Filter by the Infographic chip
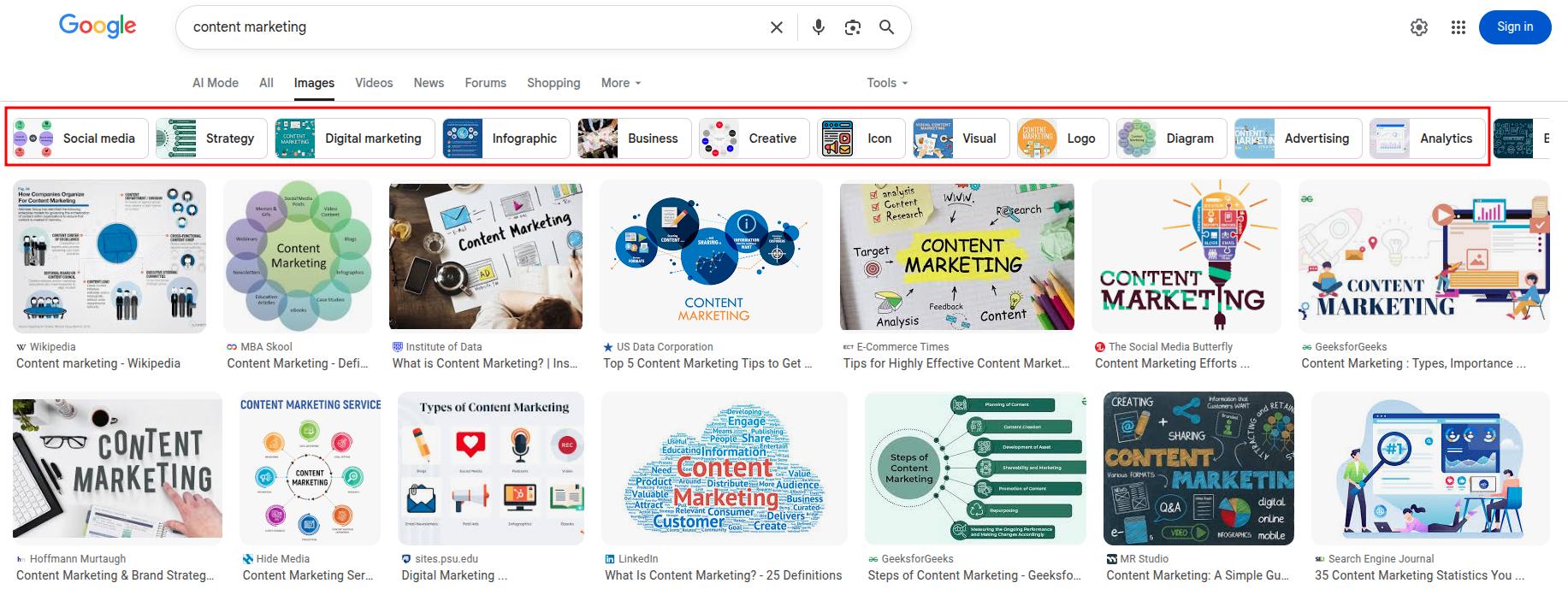This screenshot has width=1568, height=589. tap(506, 138)
